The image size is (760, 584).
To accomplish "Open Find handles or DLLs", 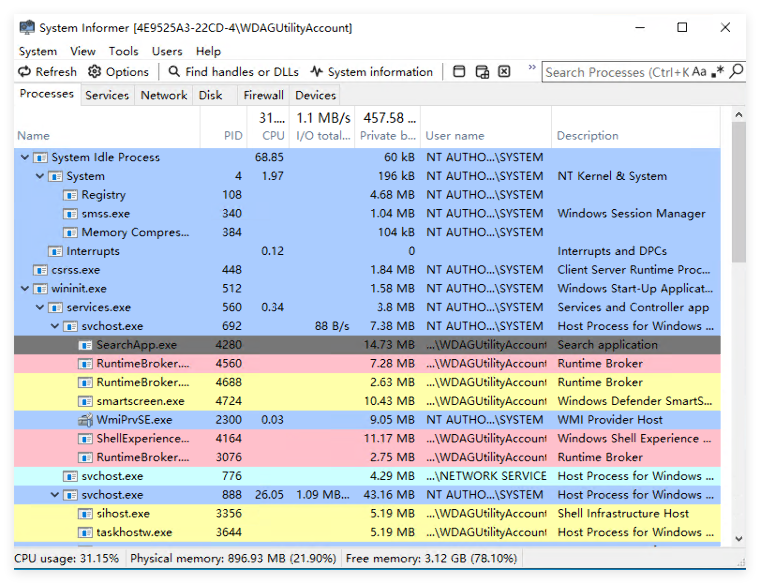I will coord(233,72).
